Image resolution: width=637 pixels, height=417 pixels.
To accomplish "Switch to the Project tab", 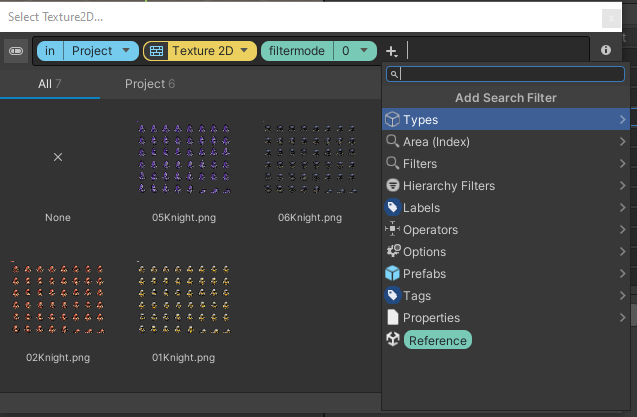I will 149,84.
